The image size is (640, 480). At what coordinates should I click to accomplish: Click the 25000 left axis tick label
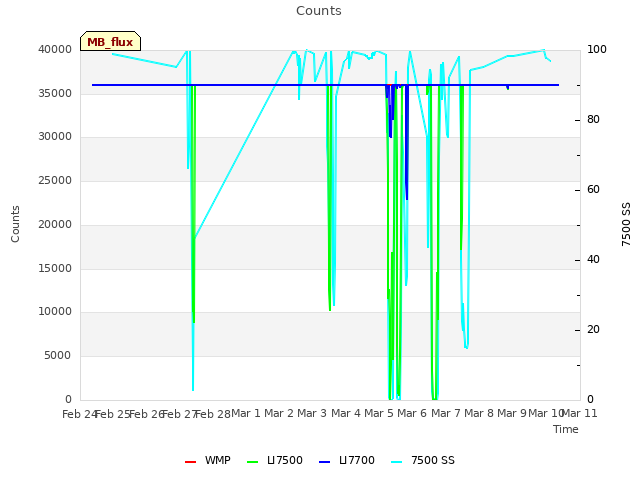tap(55, 180)
